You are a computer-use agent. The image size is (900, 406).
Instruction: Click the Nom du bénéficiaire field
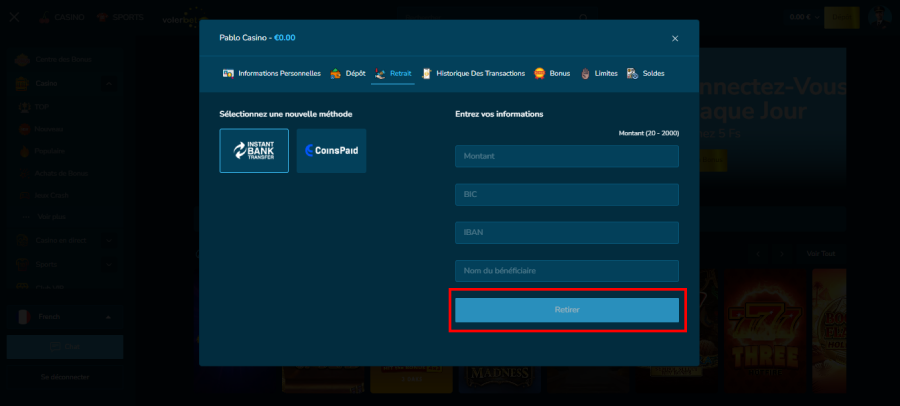pyautogui.click(x=566, y=271)
